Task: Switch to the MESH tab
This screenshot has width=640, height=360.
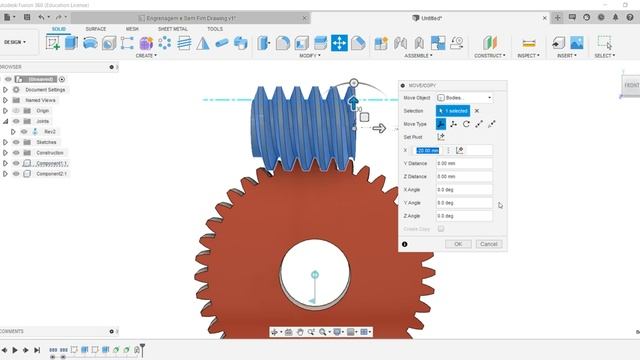Action: tap(132, 29)
